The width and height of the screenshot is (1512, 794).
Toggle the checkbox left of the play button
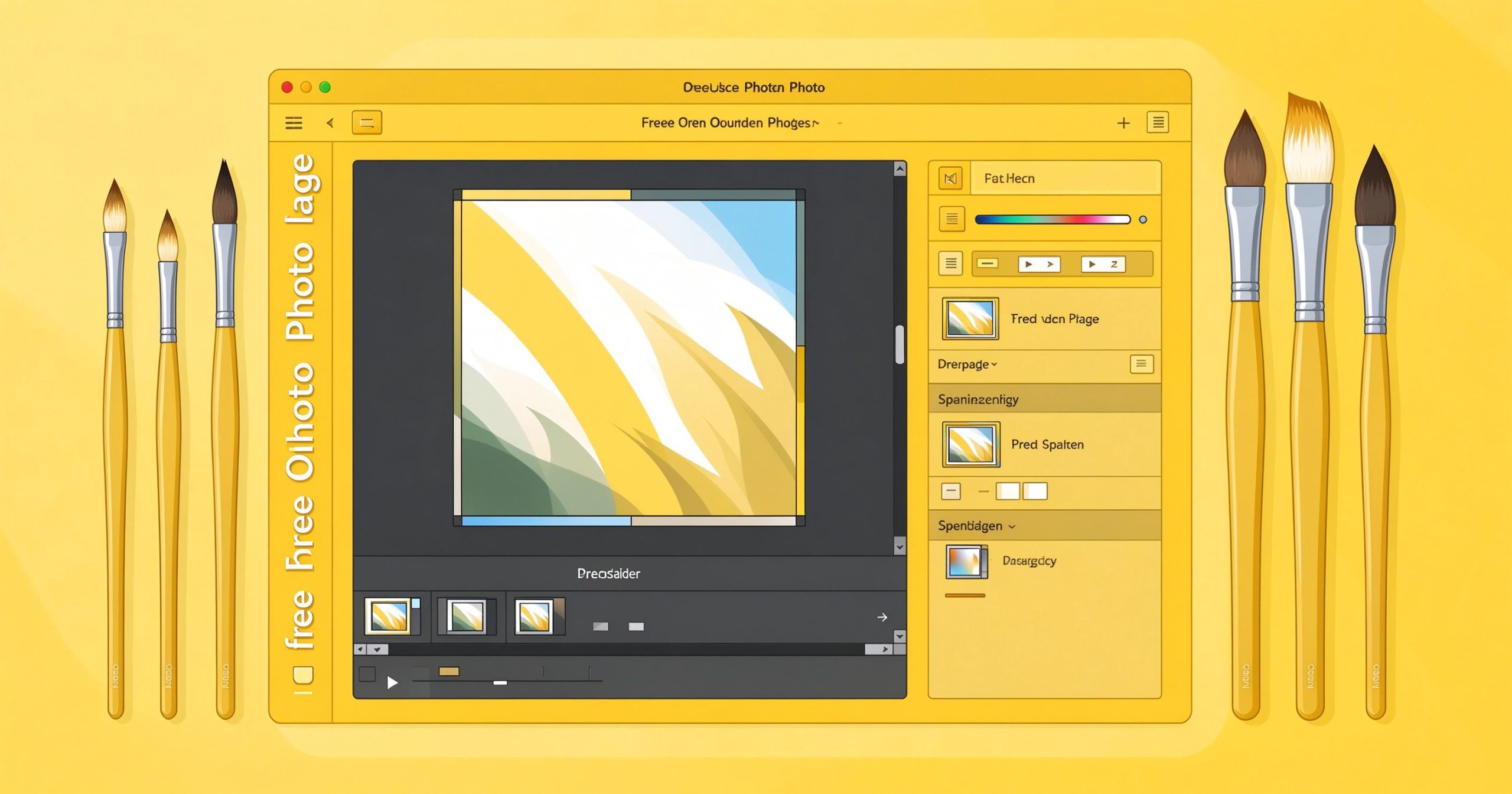click(x=367, y=674)
